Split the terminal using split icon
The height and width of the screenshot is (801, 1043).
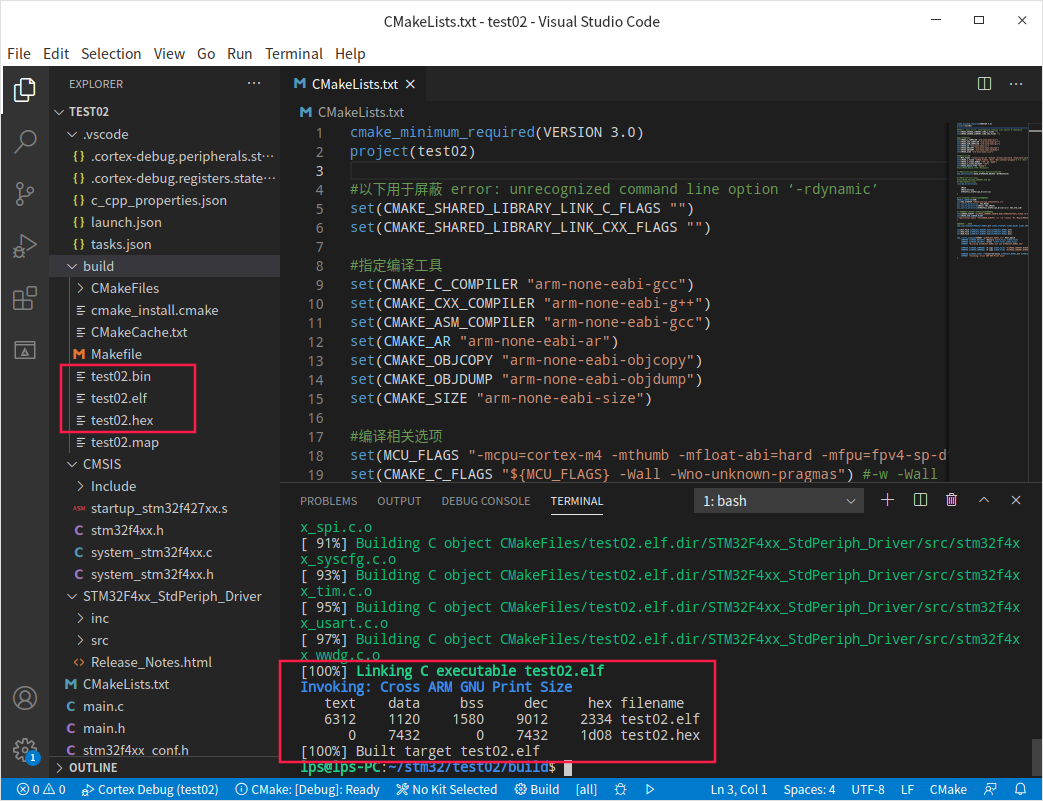920,500
